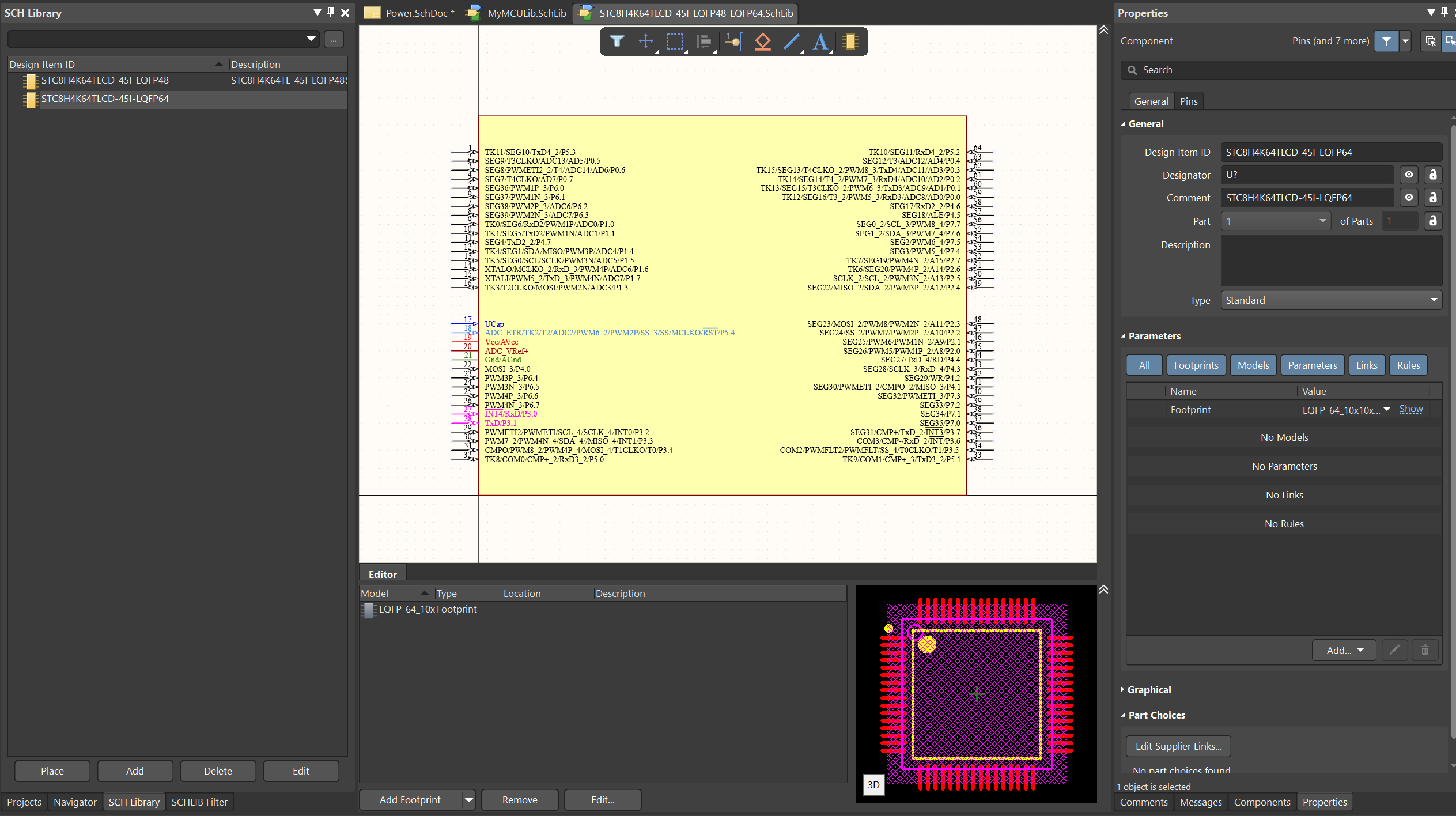The width and height of the screenshot is (1456, 816).
Task: Toggle the Models parameter filter
Action: pyautogui.click(x=1253, y=365)
